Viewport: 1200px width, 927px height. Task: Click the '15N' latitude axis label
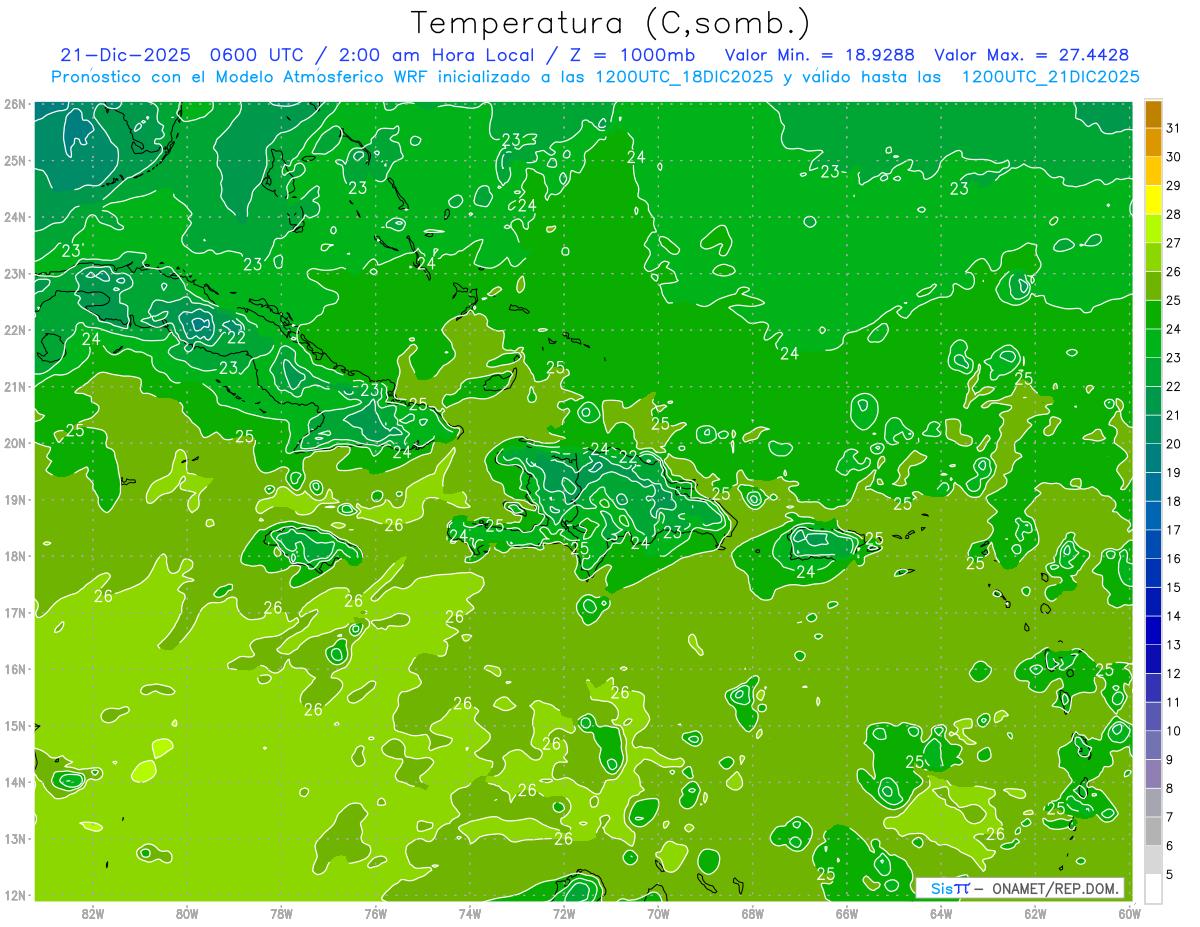click(15, 725)
